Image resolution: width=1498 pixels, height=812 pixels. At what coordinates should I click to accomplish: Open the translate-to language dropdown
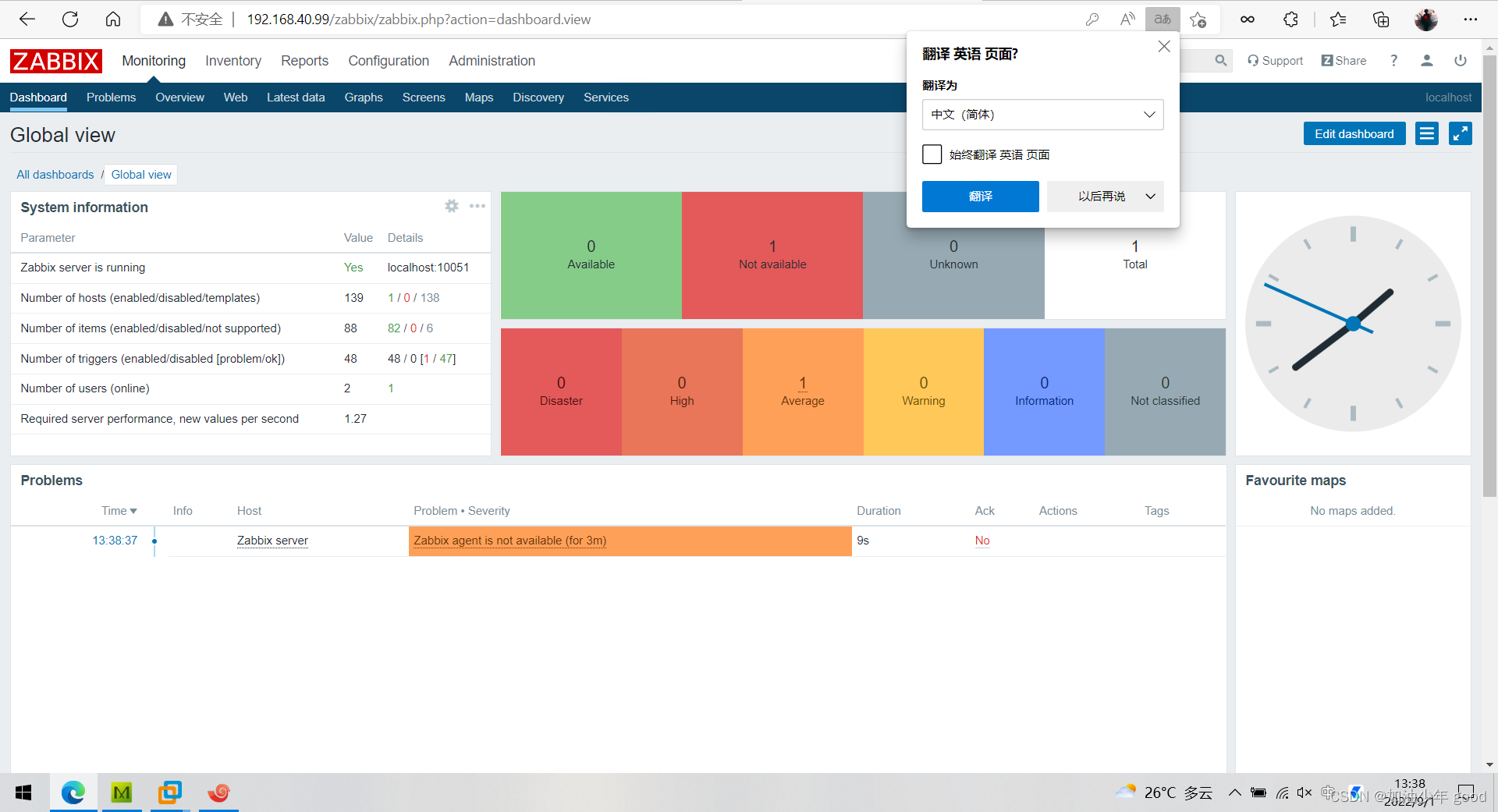pyautogui.click(x=1043, y=115)
